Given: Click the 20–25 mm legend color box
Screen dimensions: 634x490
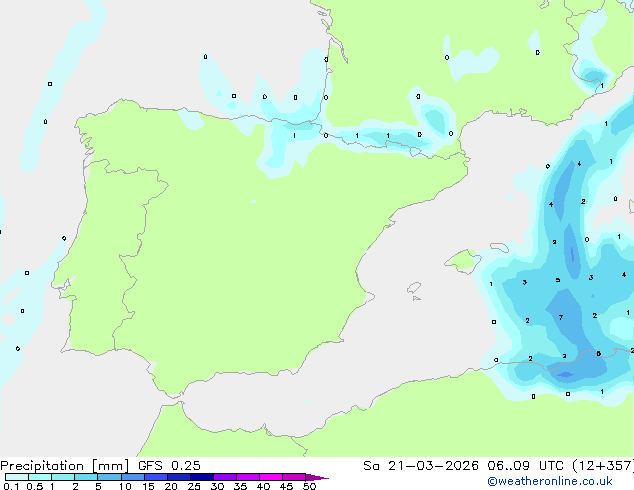Looking at the screenshot, I should [178, 477].
